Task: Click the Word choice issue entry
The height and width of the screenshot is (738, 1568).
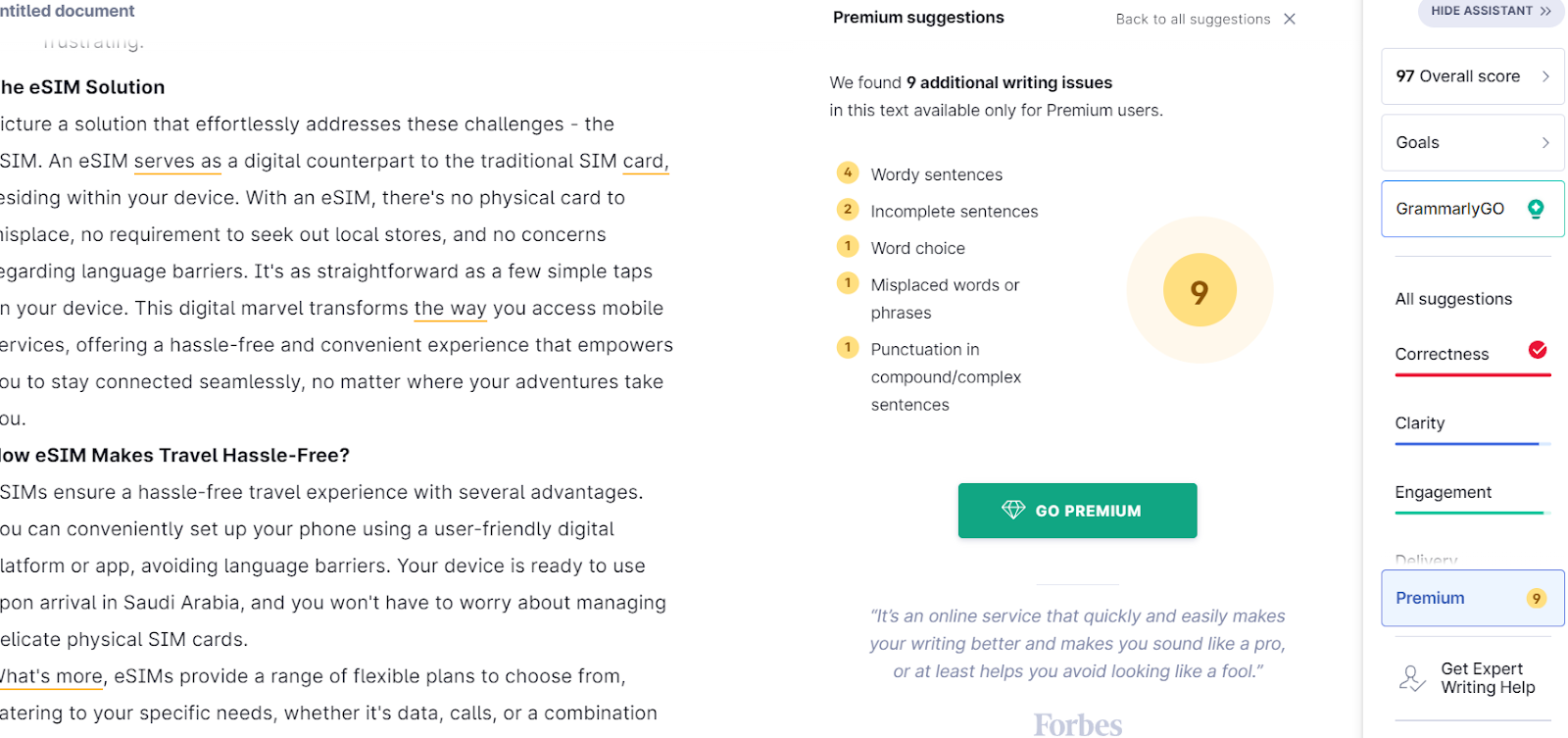Action: tap(917, 248)
